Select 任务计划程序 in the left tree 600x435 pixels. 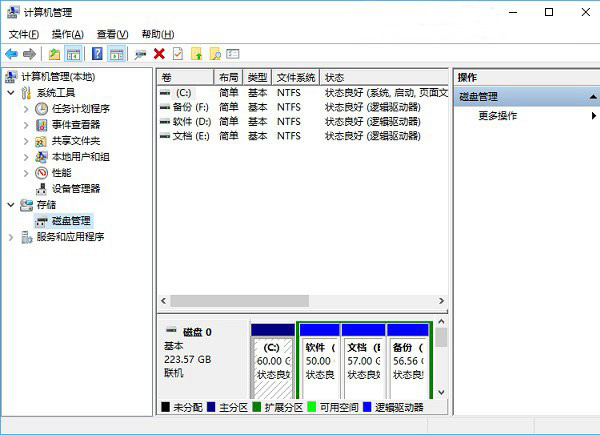[x=80, y=108]
